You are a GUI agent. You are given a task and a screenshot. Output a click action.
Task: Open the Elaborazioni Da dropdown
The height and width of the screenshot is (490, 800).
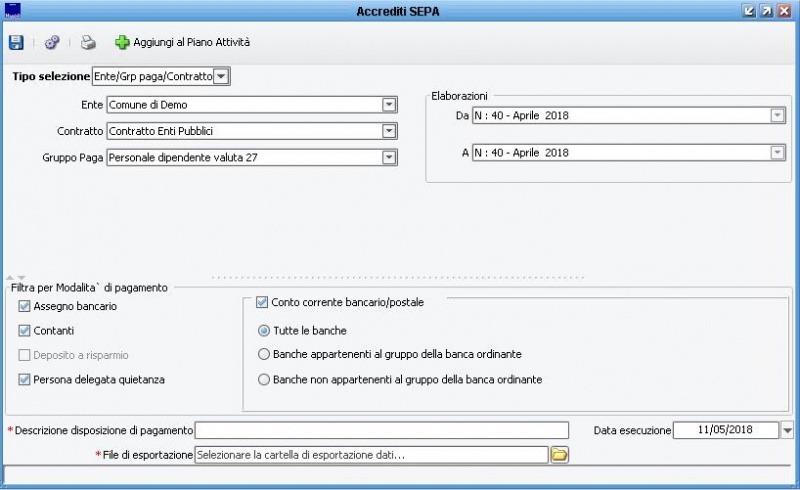click(777, 115)
